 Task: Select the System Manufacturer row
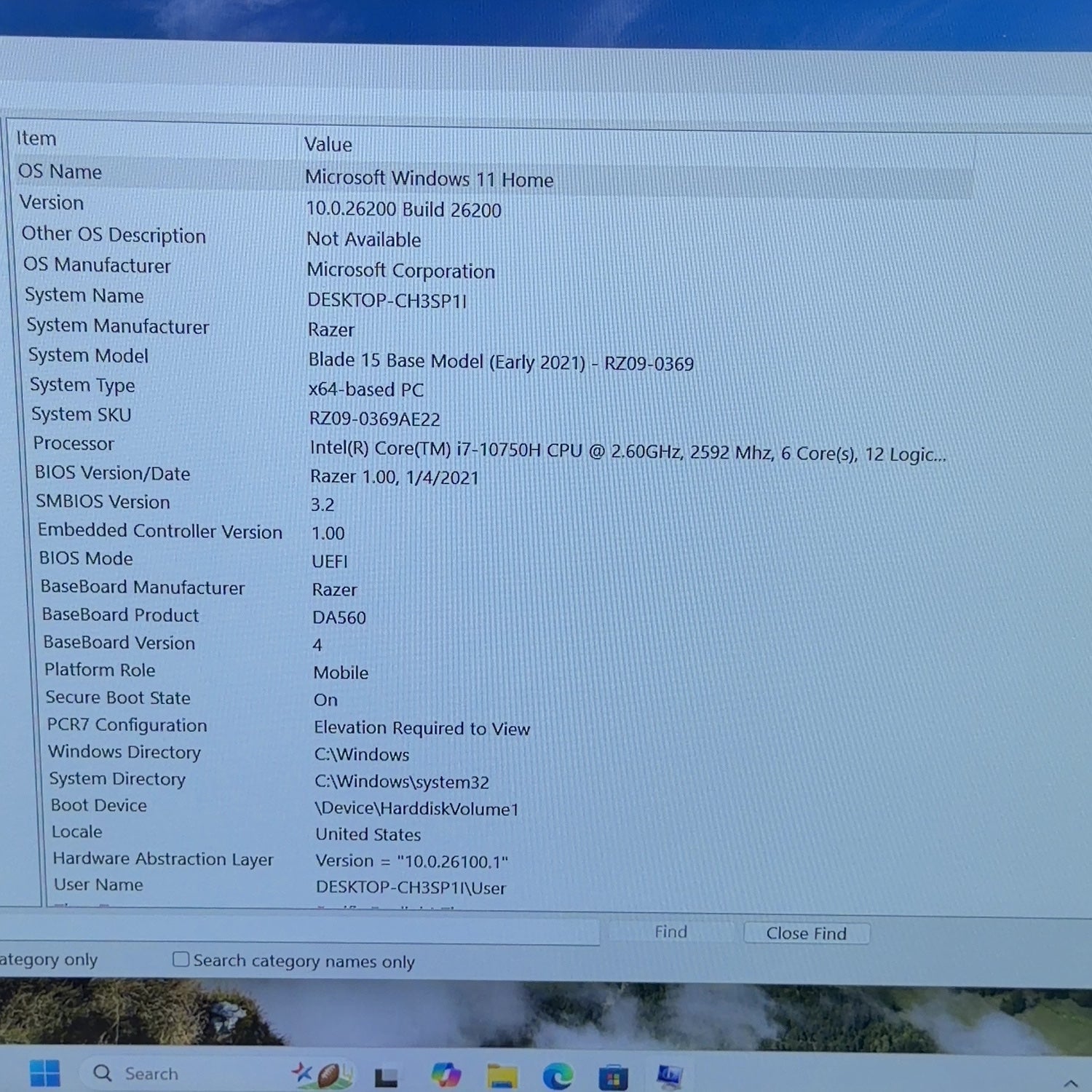coord(118,326)
